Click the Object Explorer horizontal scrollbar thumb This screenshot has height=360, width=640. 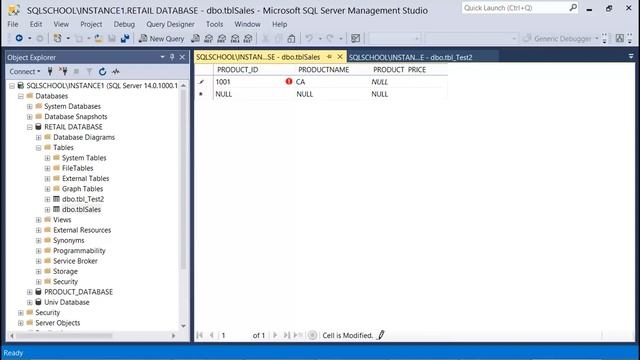[64, 336]
